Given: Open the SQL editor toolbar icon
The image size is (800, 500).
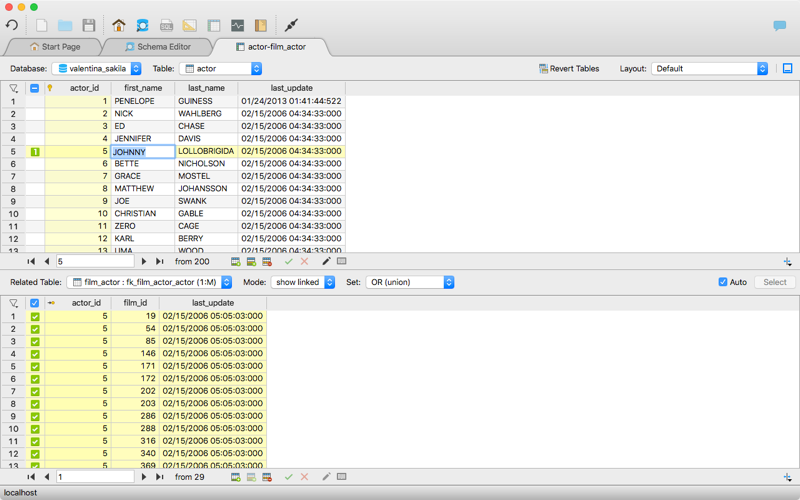Looking at the screenshot, I should [x=166, y=25].
